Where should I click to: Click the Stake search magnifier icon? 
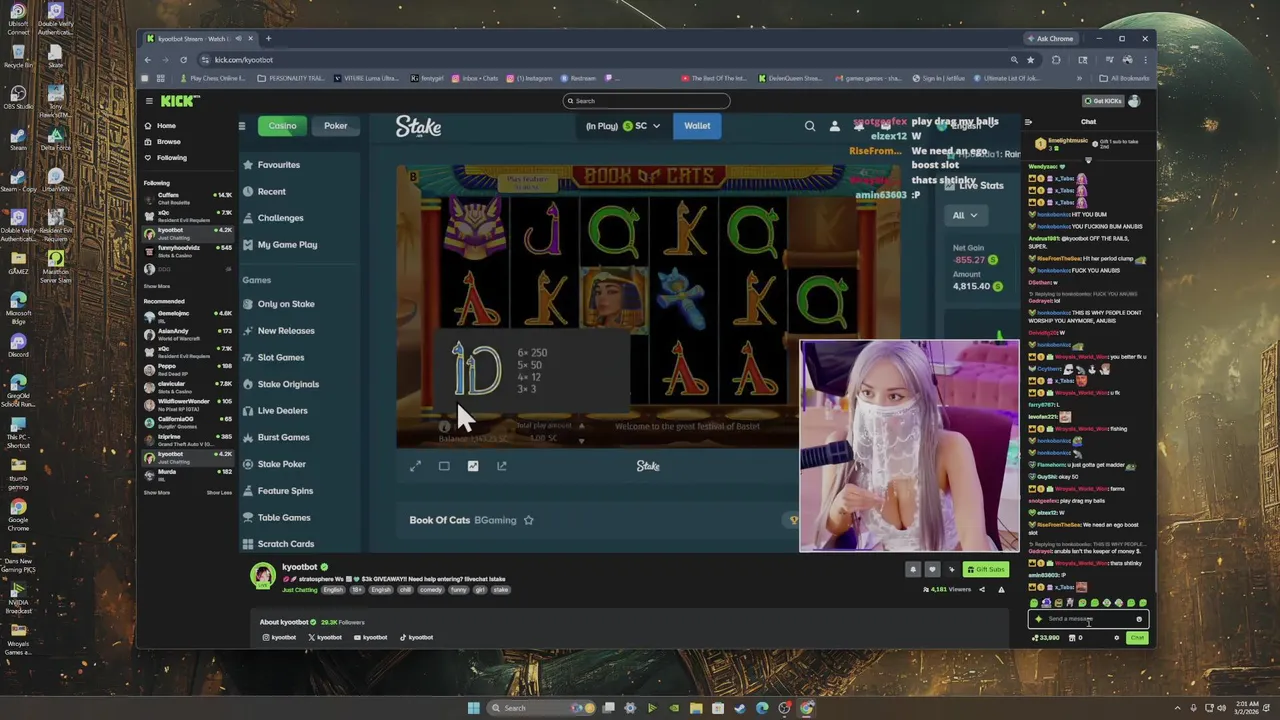(810, 126)
